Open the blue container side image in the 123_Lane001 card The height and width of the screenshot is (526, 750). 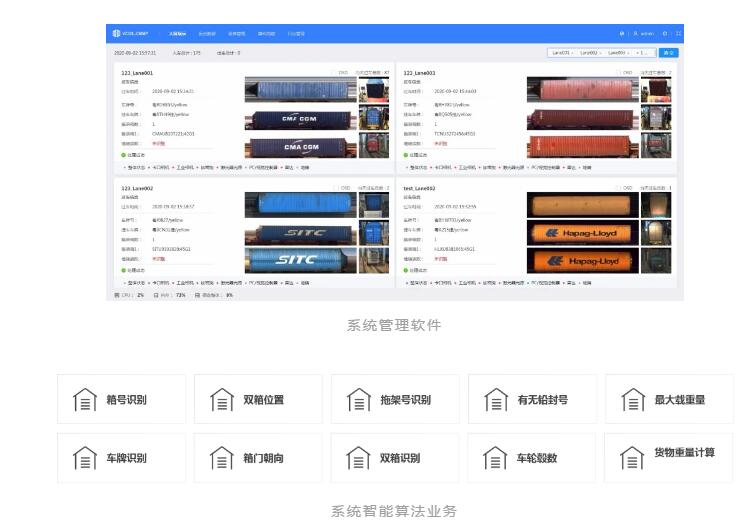[x=300, y=89]
